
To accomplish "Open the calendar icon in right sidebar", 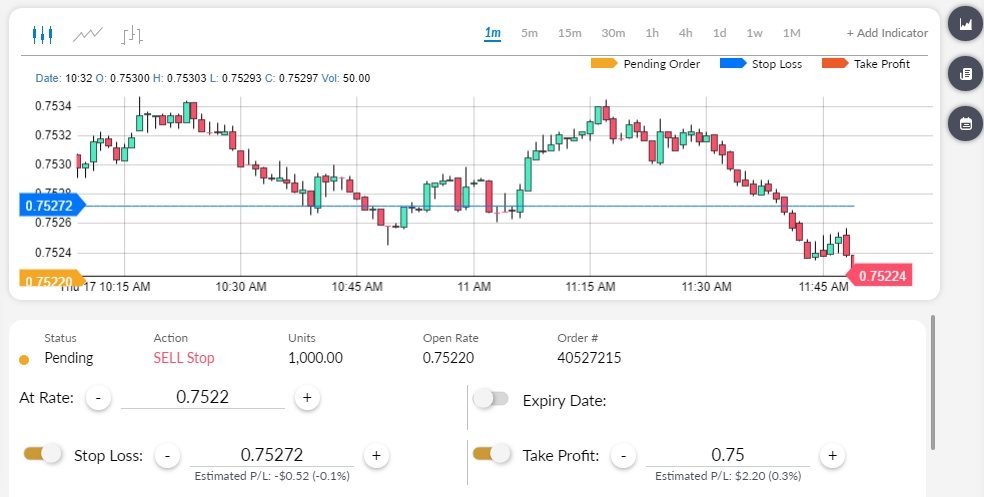I will (x=965, y=123).
